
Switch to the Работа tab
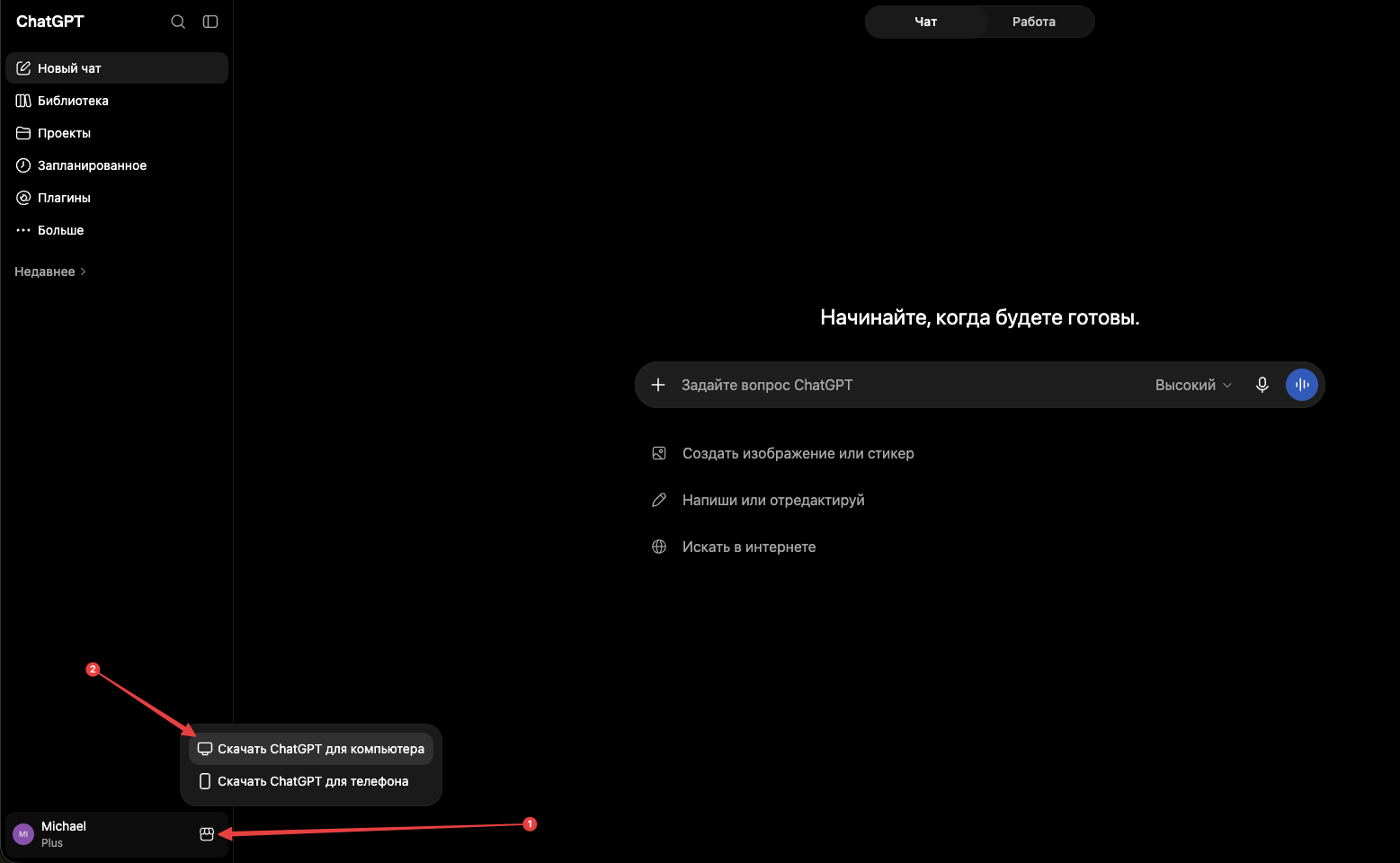click(x=1034, y=22)
